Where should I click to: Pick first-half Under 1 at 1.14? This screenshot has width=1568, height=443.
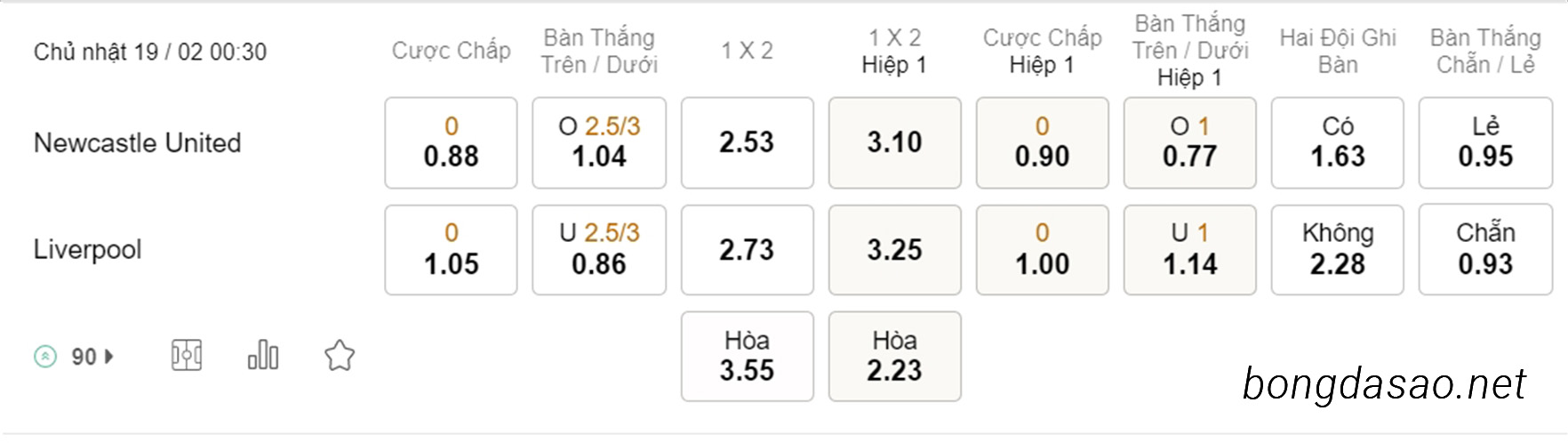(1189, 250)
